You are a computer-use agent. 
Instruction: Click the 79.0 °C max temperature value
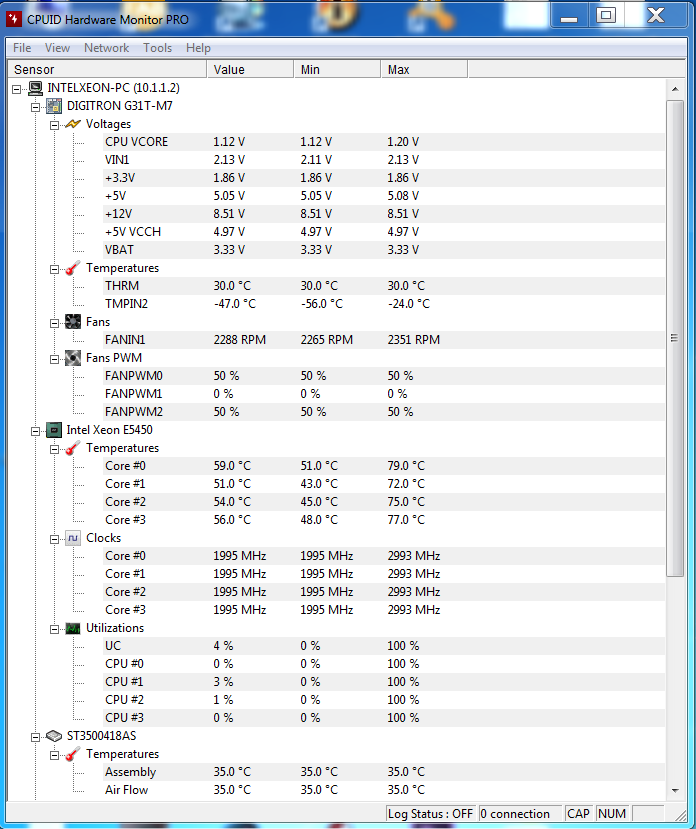[406, 466]
